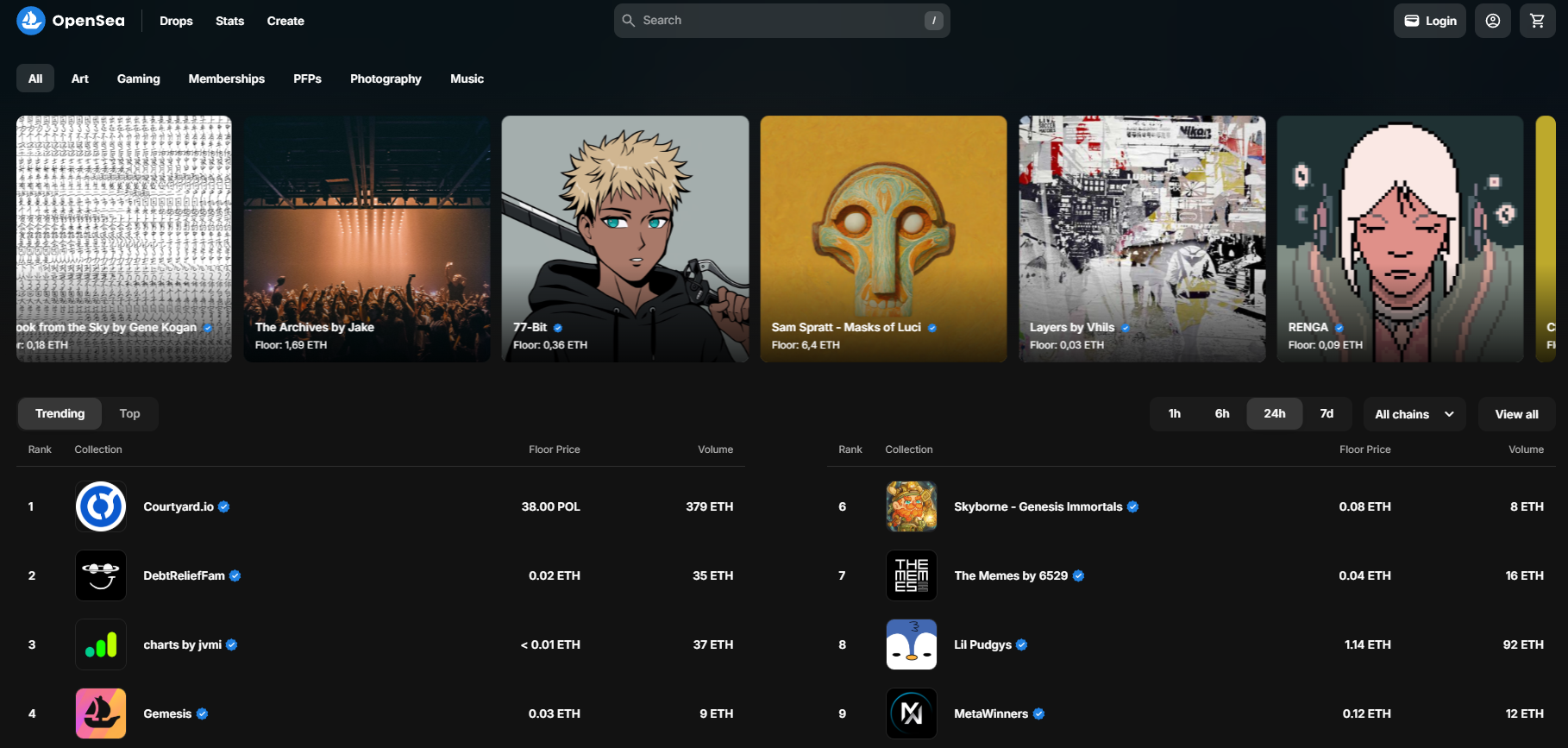This screenshot has width=1568, height=748.
Task: Click verified badge next to Lil Pudgys
Action: click(1022, 644)
